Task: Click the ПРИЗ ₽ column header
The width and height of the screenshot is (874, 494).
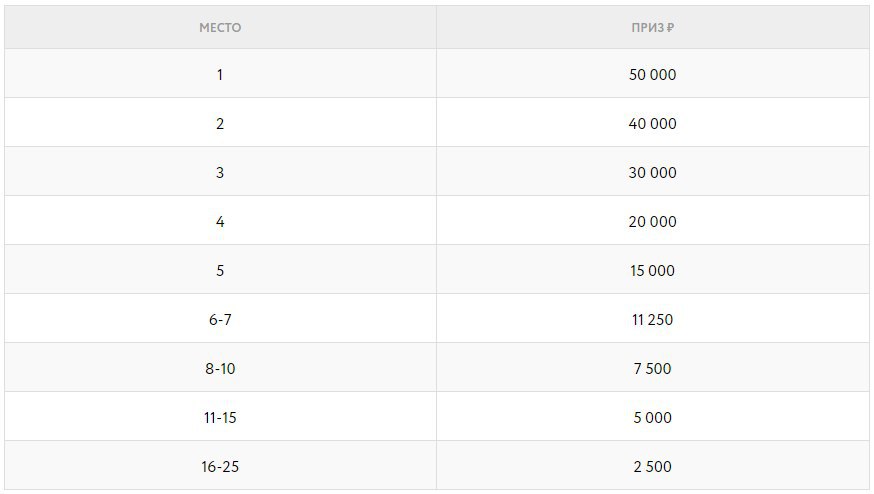Action: point(653,27)
